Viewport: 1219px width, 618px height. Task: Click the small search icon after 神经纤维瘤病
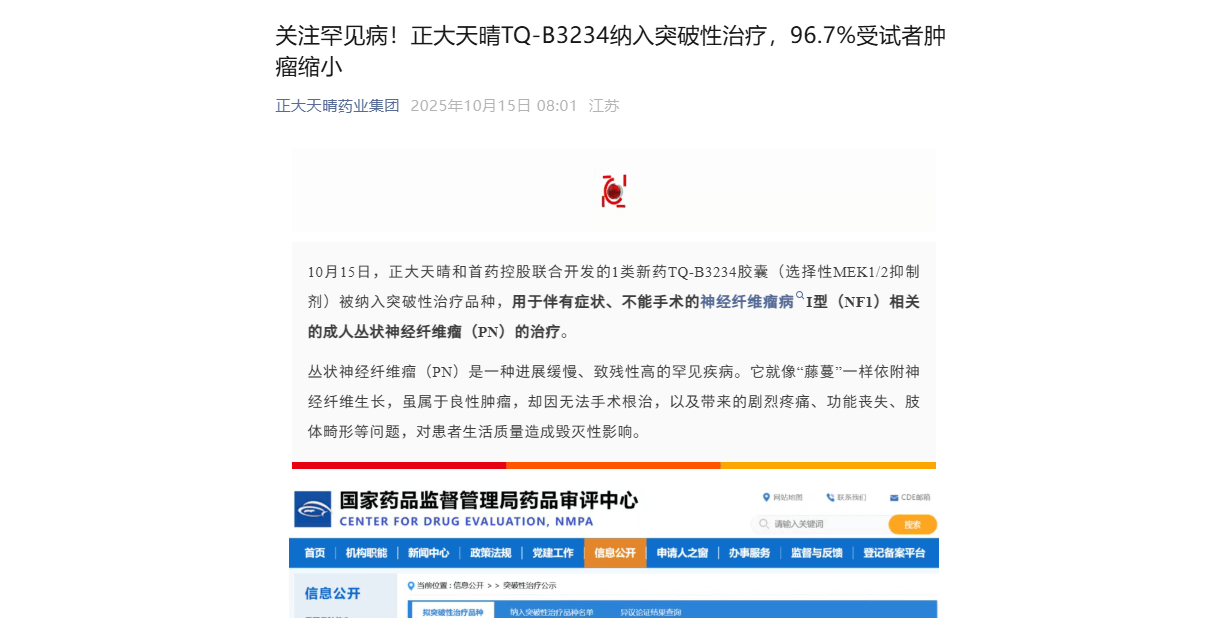point(801,296)
